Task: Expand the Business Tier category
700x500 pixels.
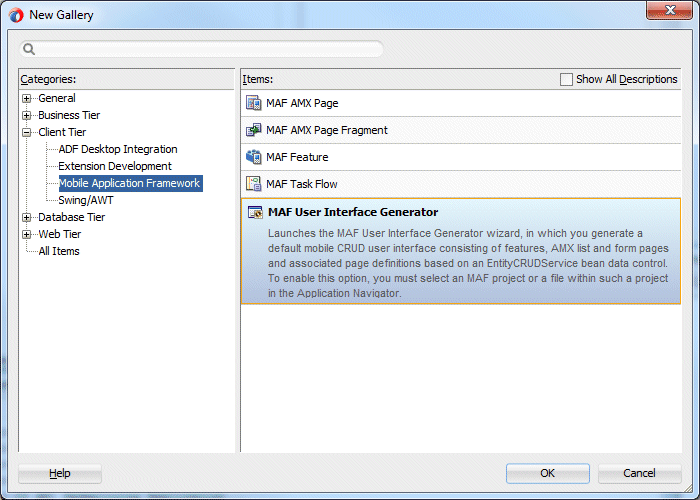Action: 27,115
